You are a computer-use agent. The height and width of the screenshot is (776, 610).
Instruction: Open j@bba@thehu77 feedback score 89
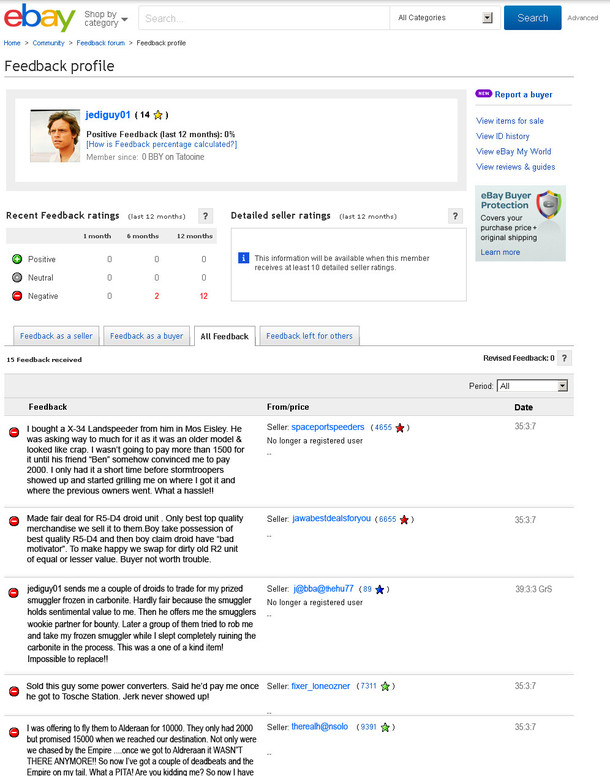367,589
